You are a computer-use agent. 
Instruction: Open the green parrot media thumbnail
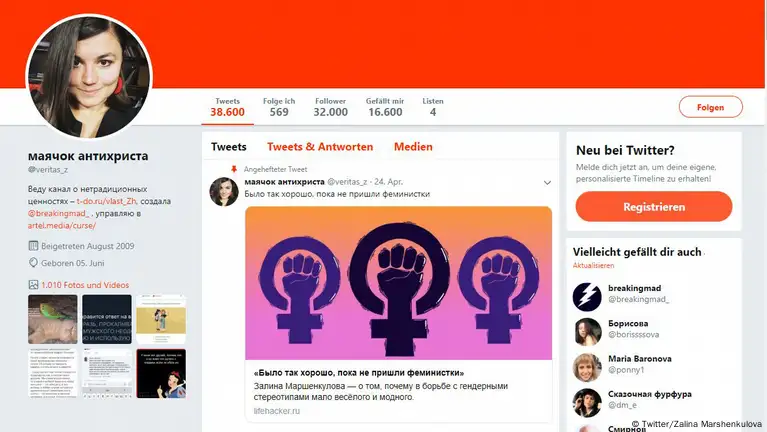tap(53, 319)
